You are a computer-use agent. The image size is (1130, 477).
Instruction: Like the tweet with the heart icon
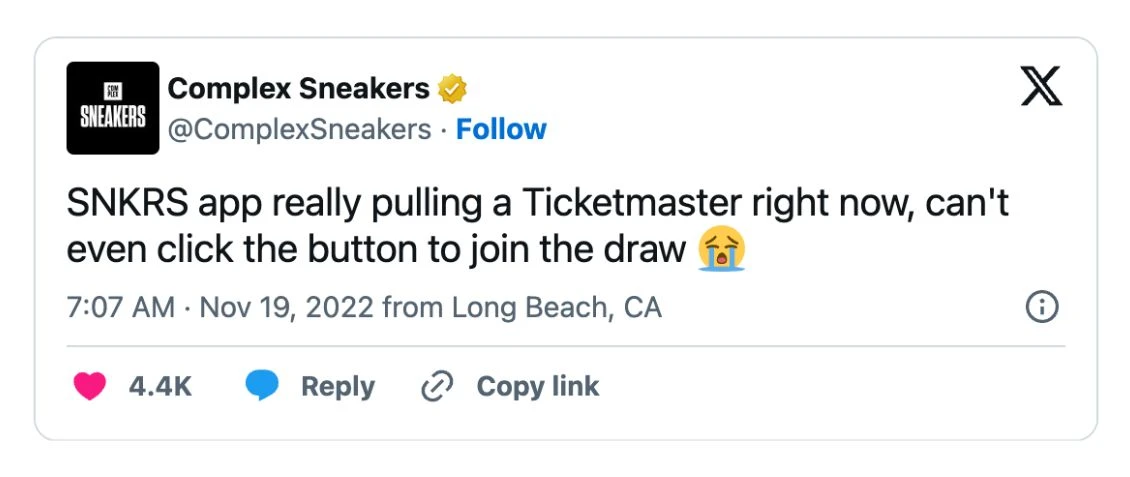coord(90,387)
